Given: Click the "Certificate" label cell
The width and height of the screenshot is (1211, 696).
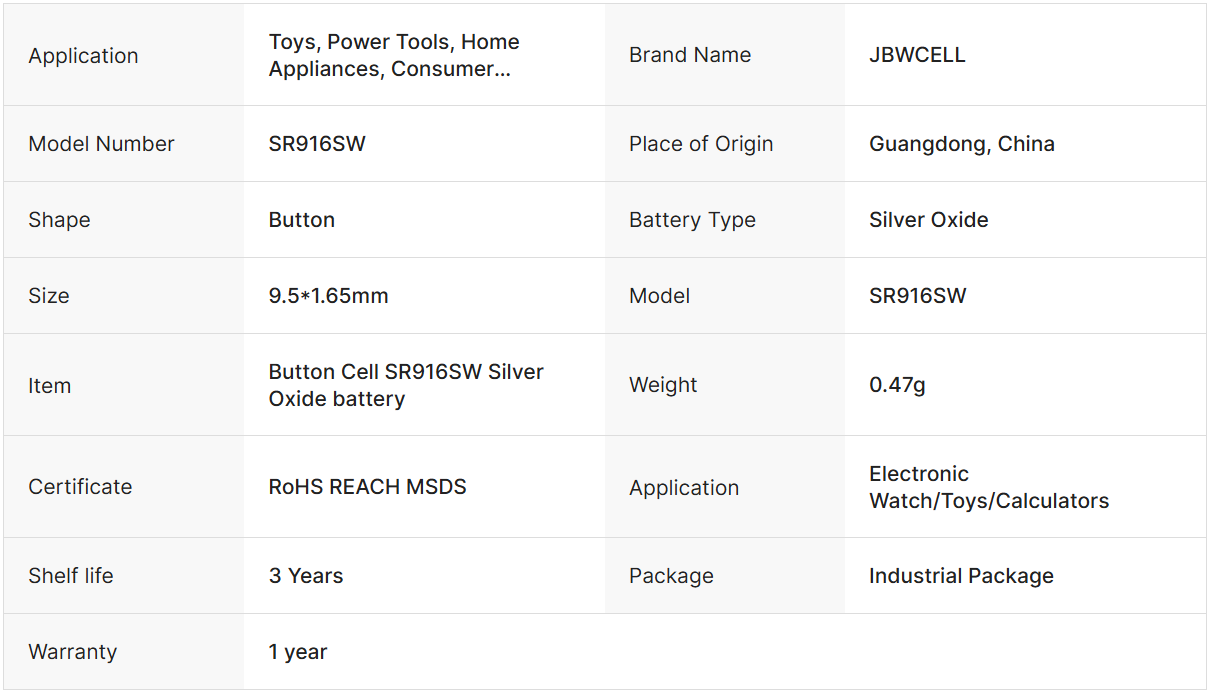Looking at the screenshot, I should pos(80,487).
